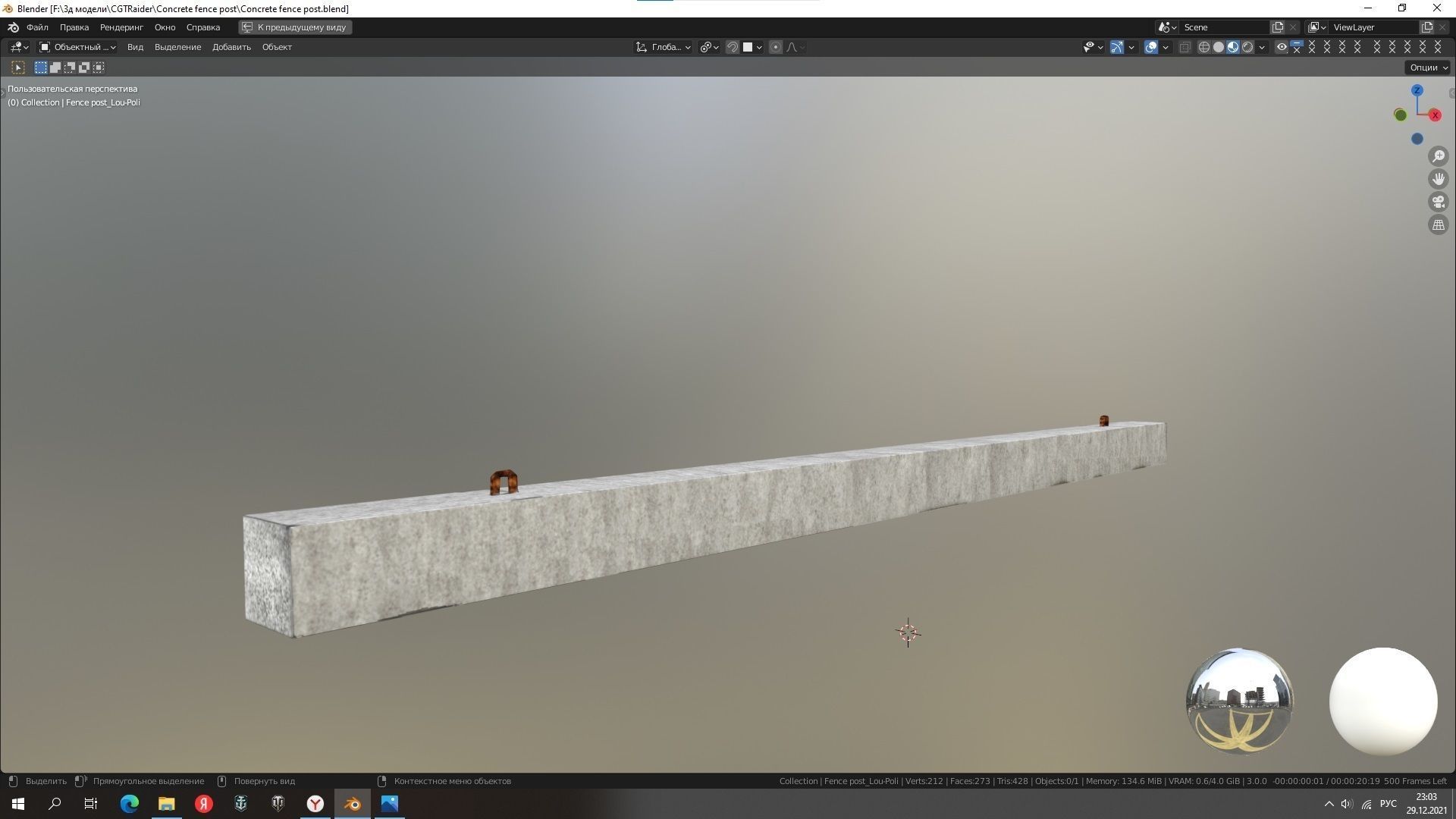The width and height of the screenshot is (1456, 819).
Task: Click the white material preview sphere
Action: [1382, 701]
